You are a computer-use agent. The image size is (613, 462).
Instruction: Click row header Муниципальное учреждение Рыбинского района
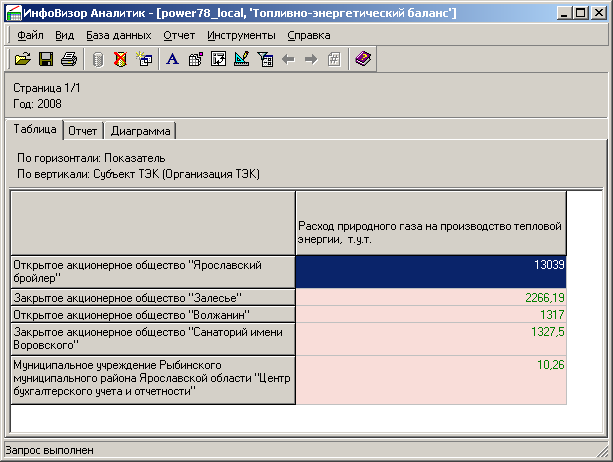153,380
